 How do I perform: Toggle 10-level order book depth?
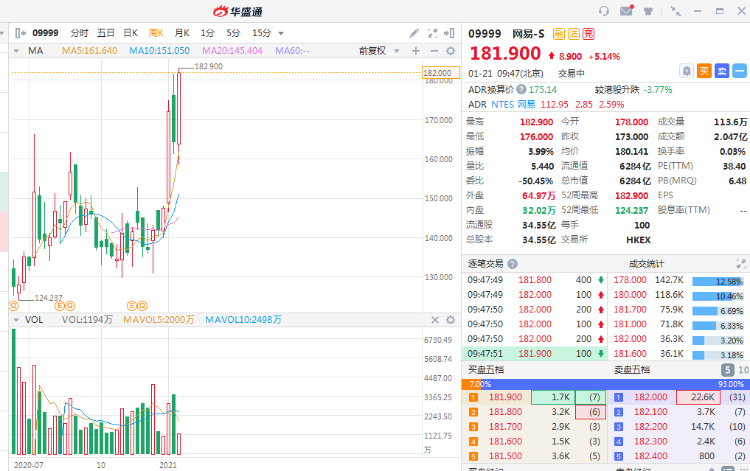(743, 371)
